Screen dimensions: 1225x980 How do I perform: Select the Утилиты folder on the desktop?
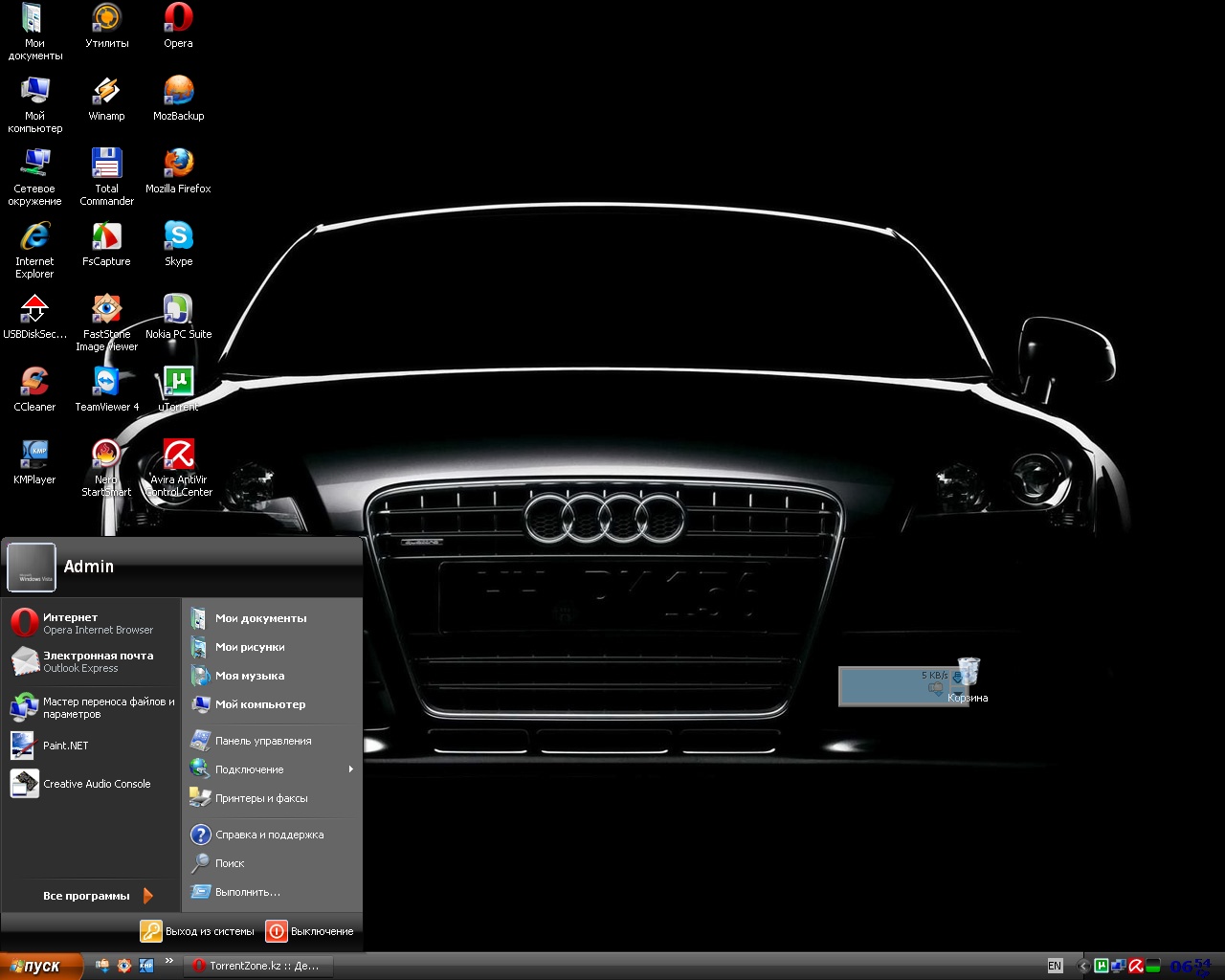106,25
